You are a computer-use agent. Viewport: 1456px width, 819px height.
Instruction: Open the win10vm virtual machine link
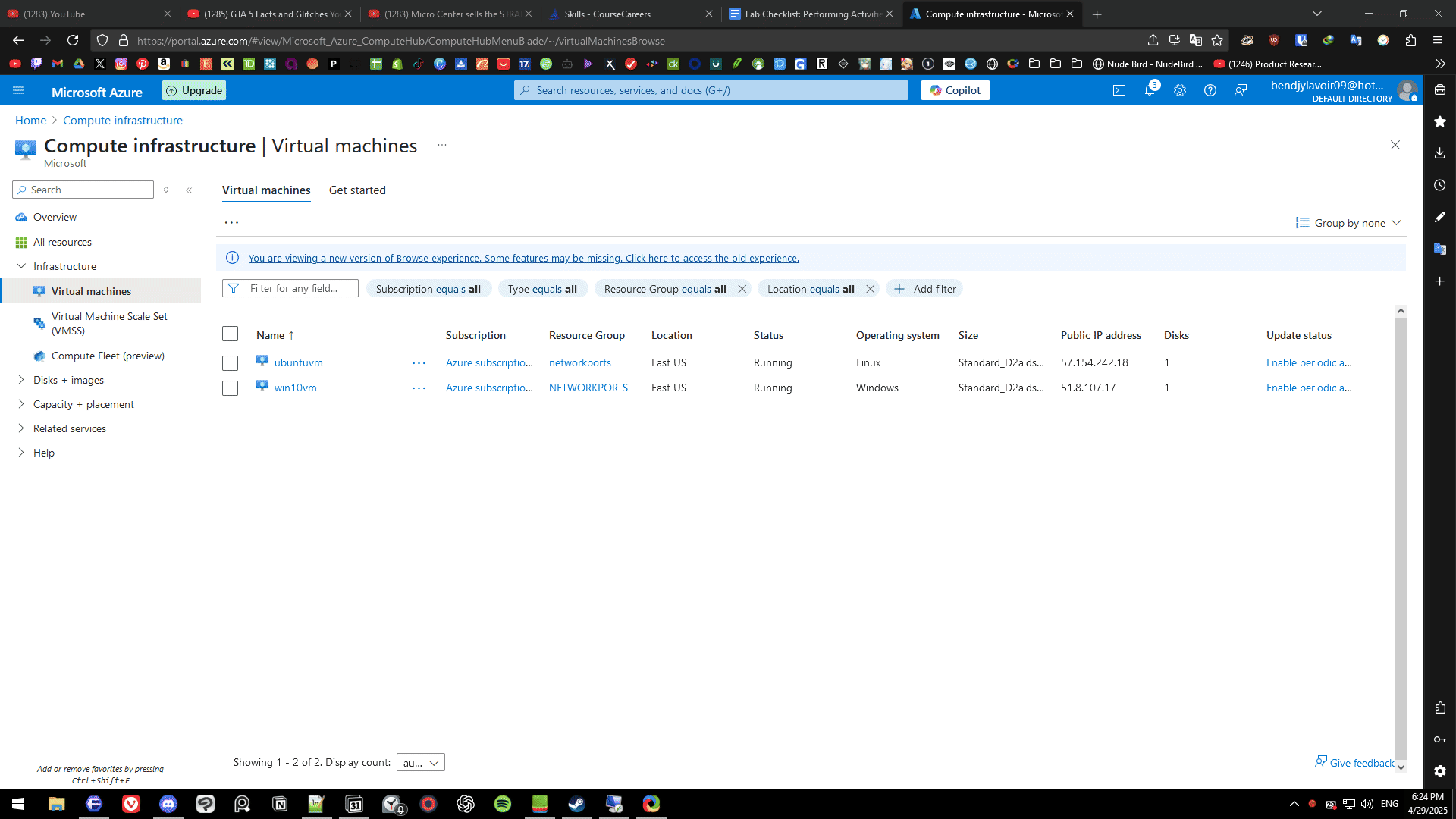tap(295, 388)
